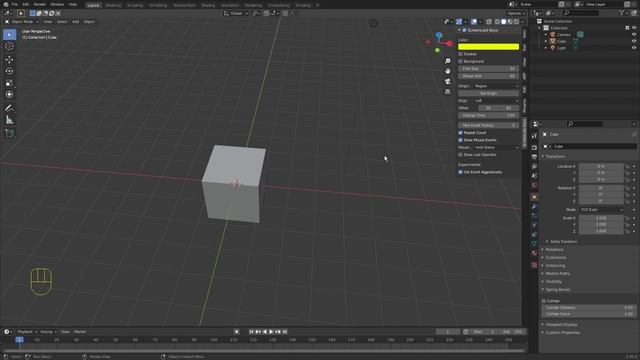Open the Align Left dropdown

pos(497,100)
